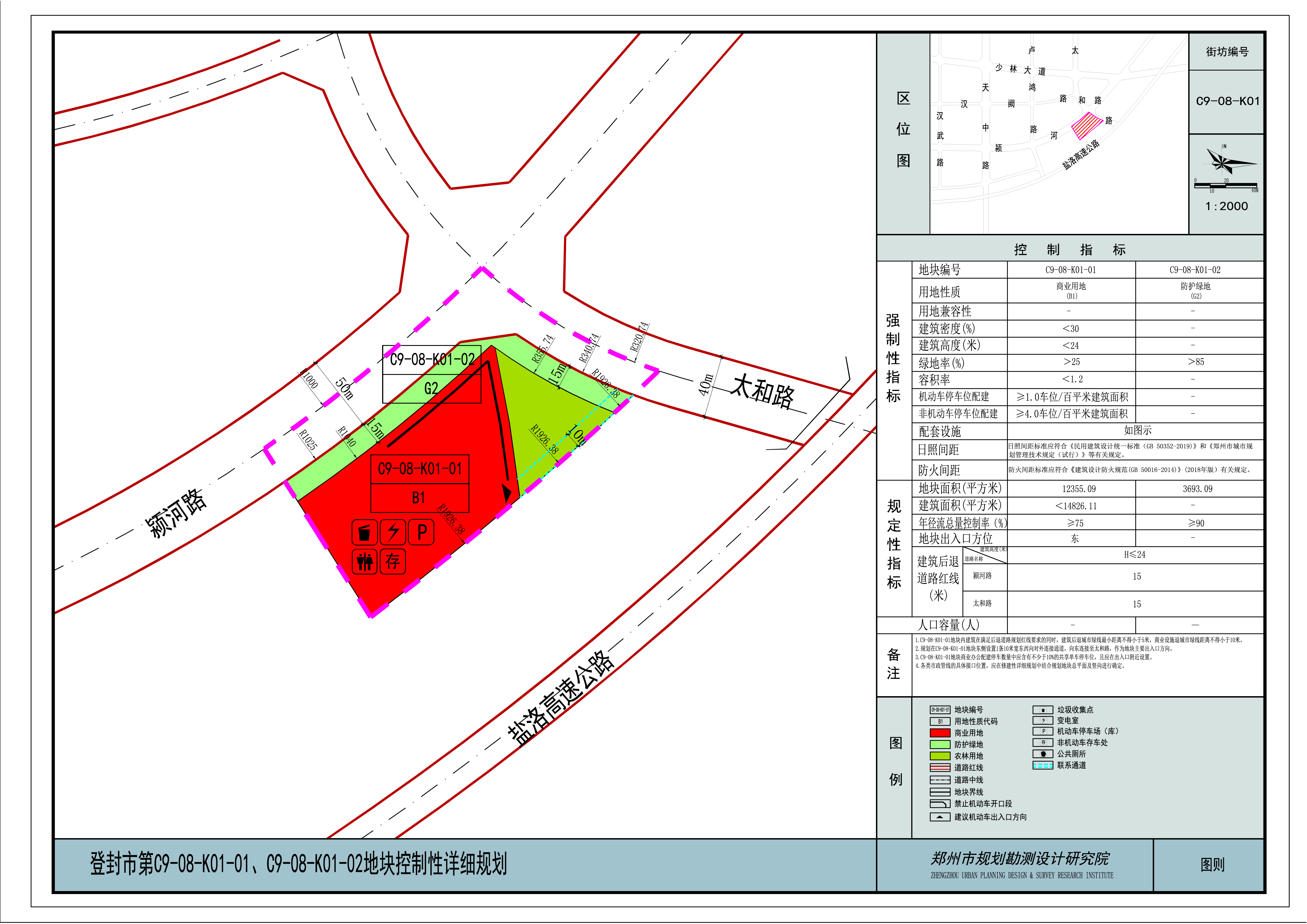This screenshot has width=1307, height=924.
Task: Click the P parking icon on the red parcel
Action: click(422, 532)
